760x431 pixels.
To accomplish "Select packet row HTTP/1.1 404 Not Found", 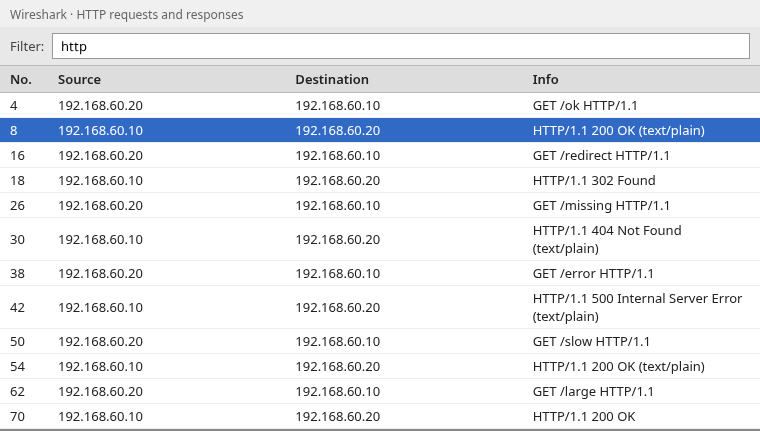I will (380, 239).
